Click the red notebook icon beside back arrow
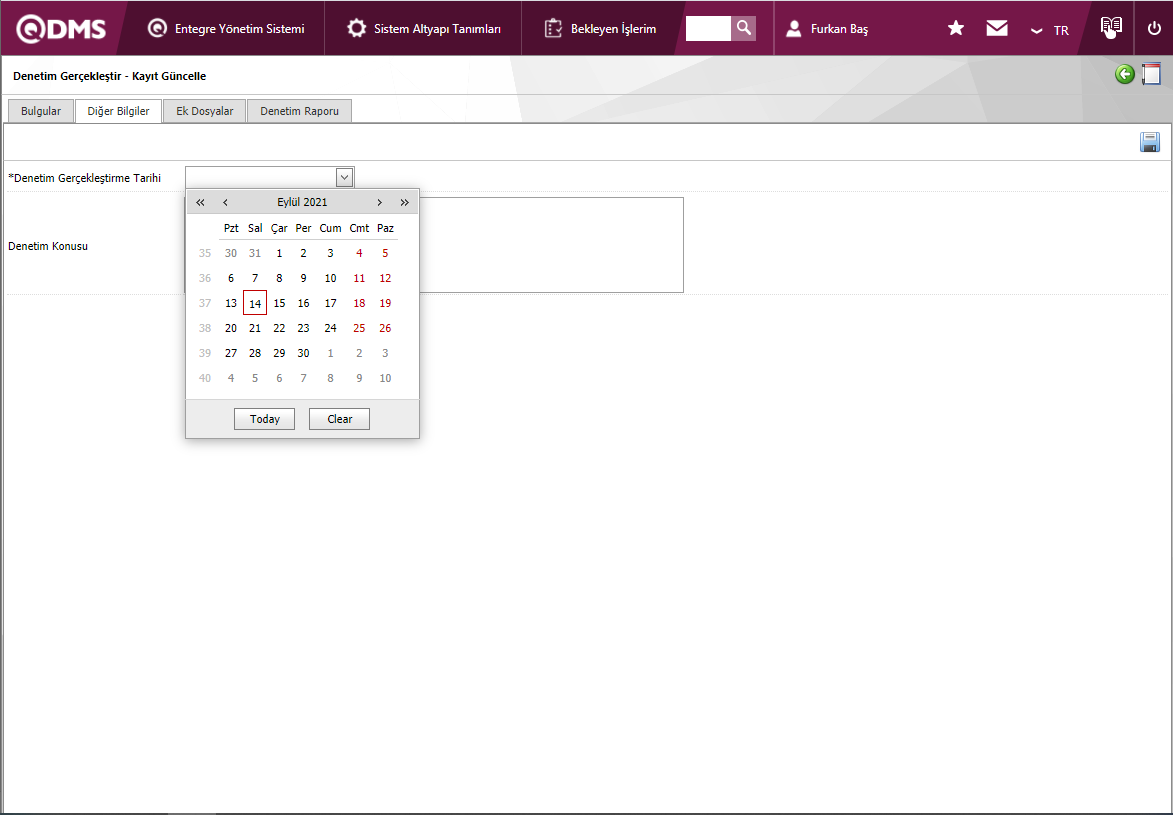This screenshot has width=1173, height=815. click(x=1151, y=74)
